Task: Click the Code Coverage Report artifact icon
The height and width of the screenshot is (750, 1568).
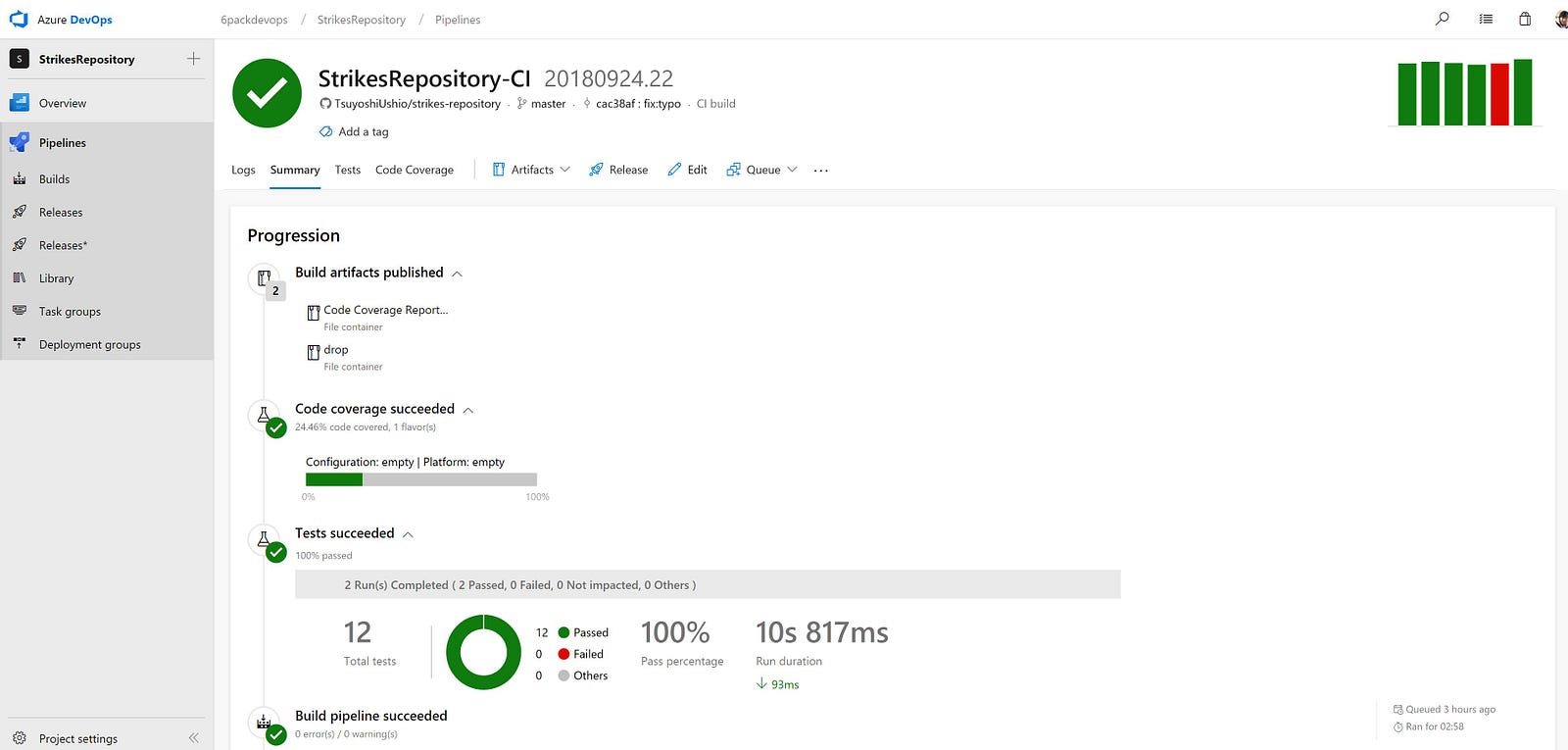Action: (314, 313)
